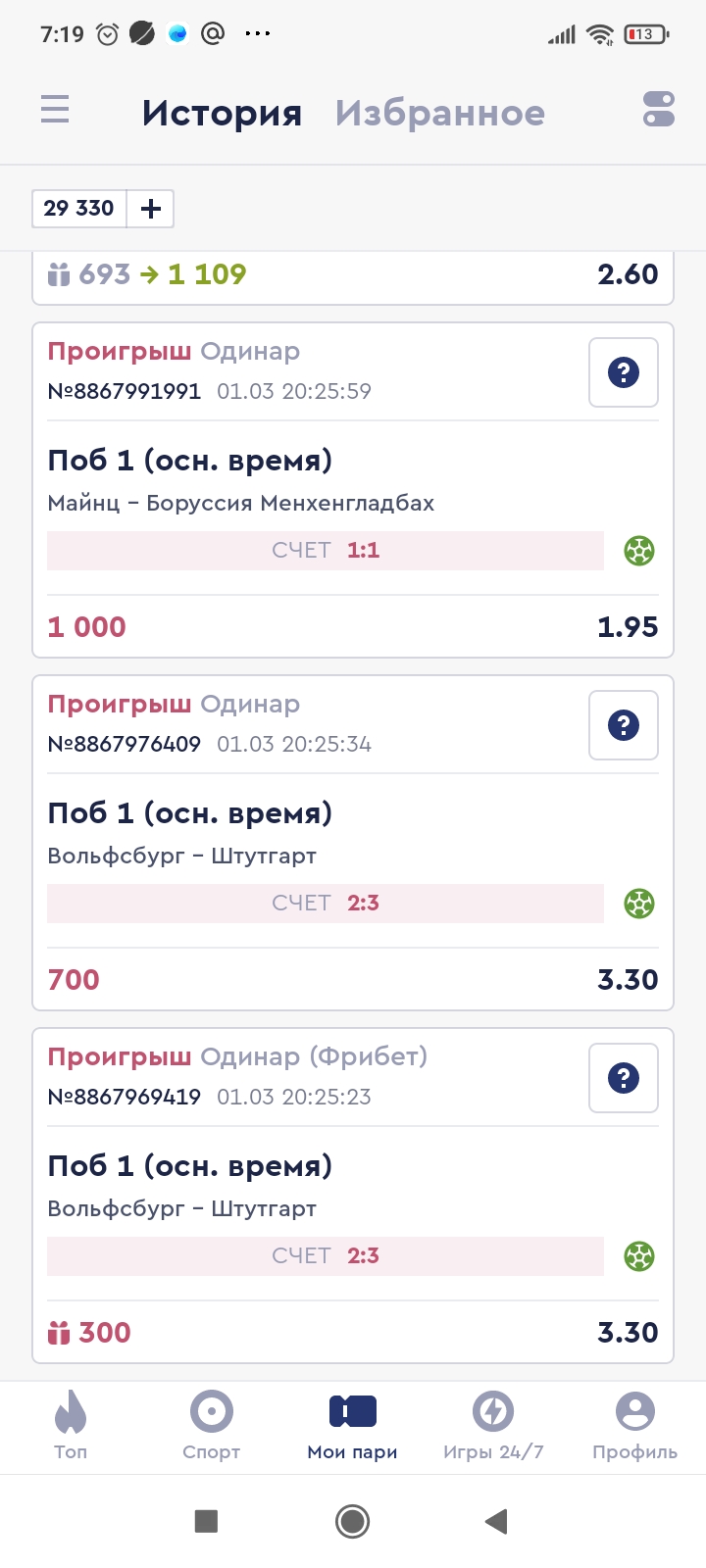Open the hamburger menu
This screenshot has height=1568, width=706.
pos(55,109)
